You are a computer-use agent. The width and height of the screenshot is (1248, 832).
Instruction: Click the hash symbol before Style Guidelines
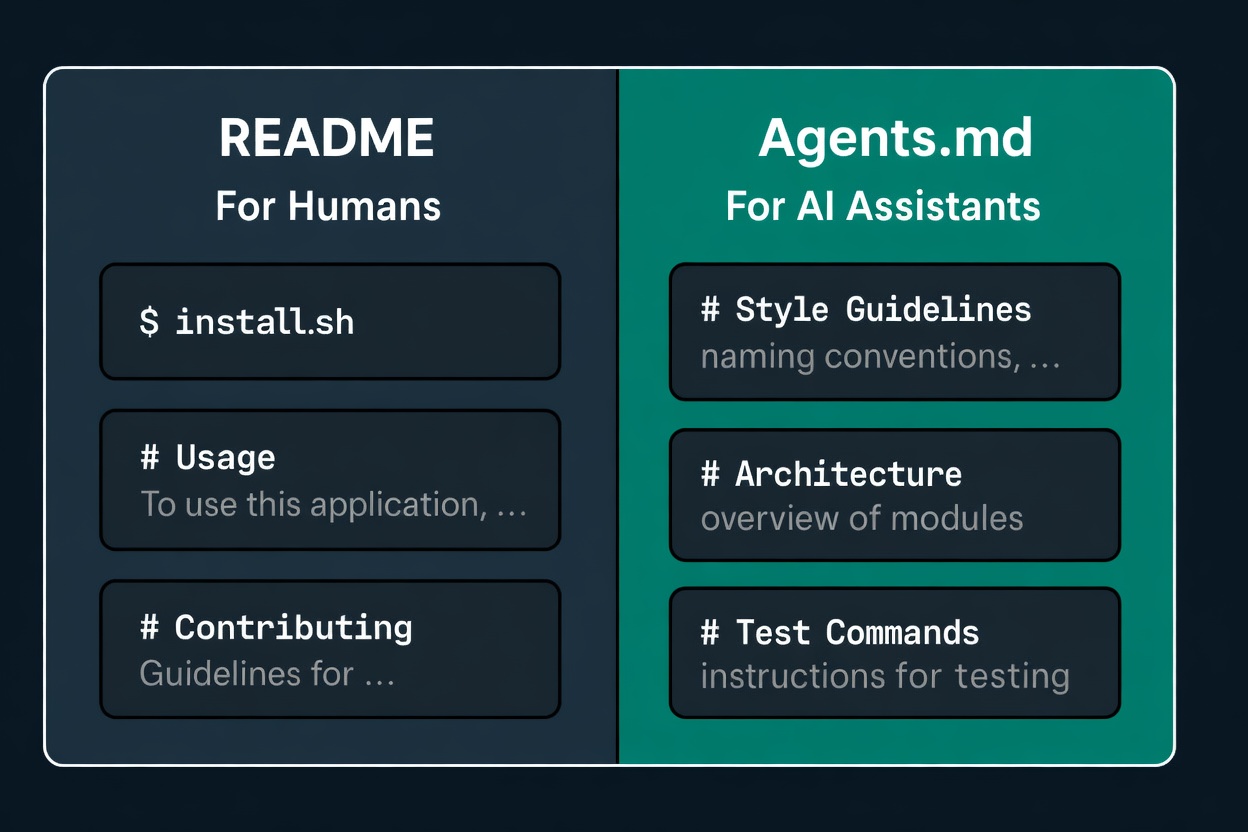pyautogui.click(x=711, y=309)
